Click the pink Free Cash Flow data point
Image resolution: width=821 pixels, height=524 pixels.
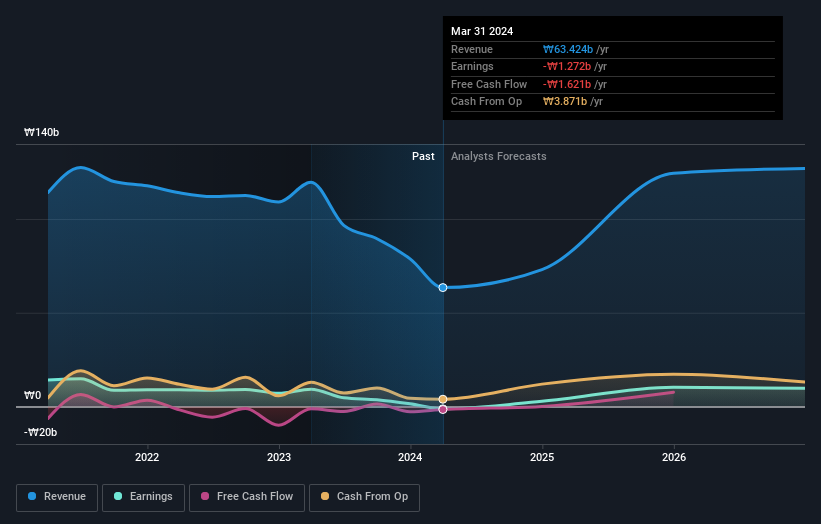pos(443,409)
